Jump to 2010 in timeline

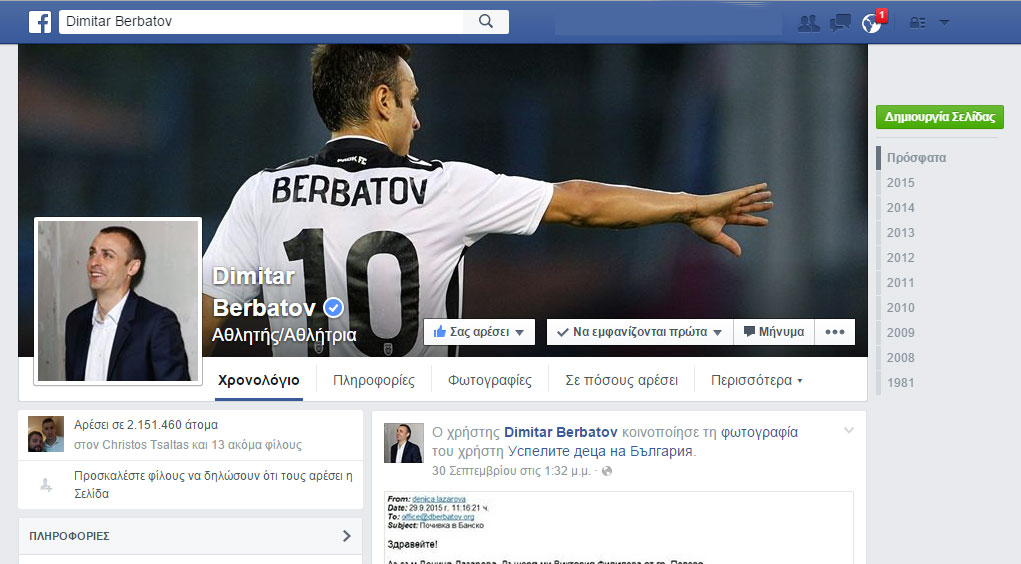(901, 307)
